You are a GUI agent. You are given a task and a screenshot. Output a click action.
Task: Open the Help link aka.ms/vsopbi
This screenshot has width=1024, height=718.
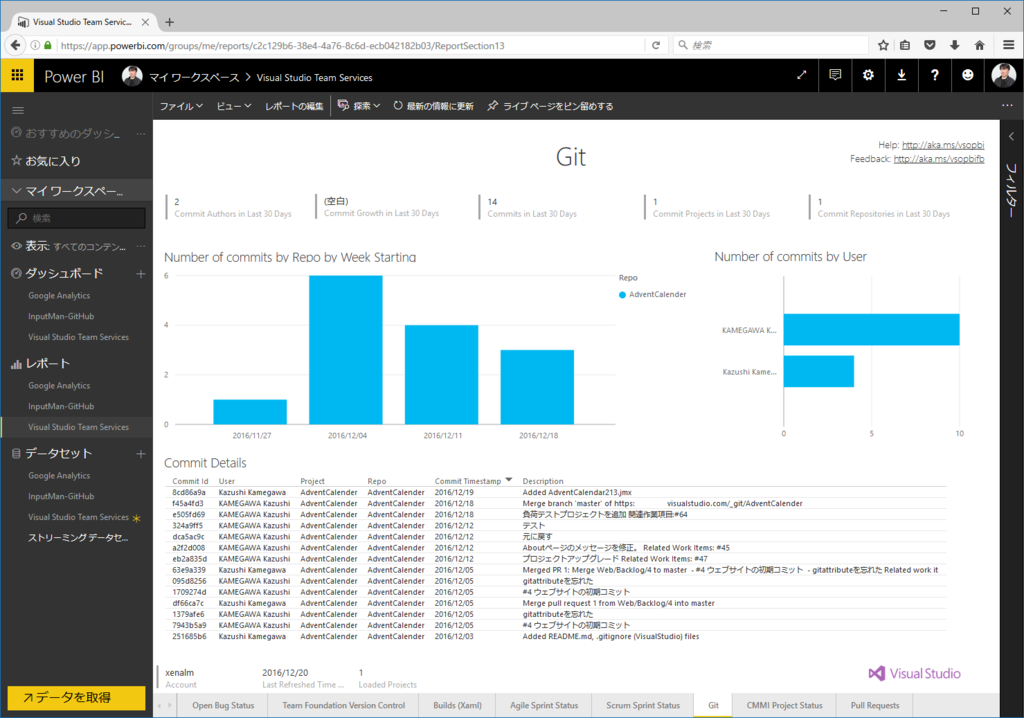tap(943, 145)
